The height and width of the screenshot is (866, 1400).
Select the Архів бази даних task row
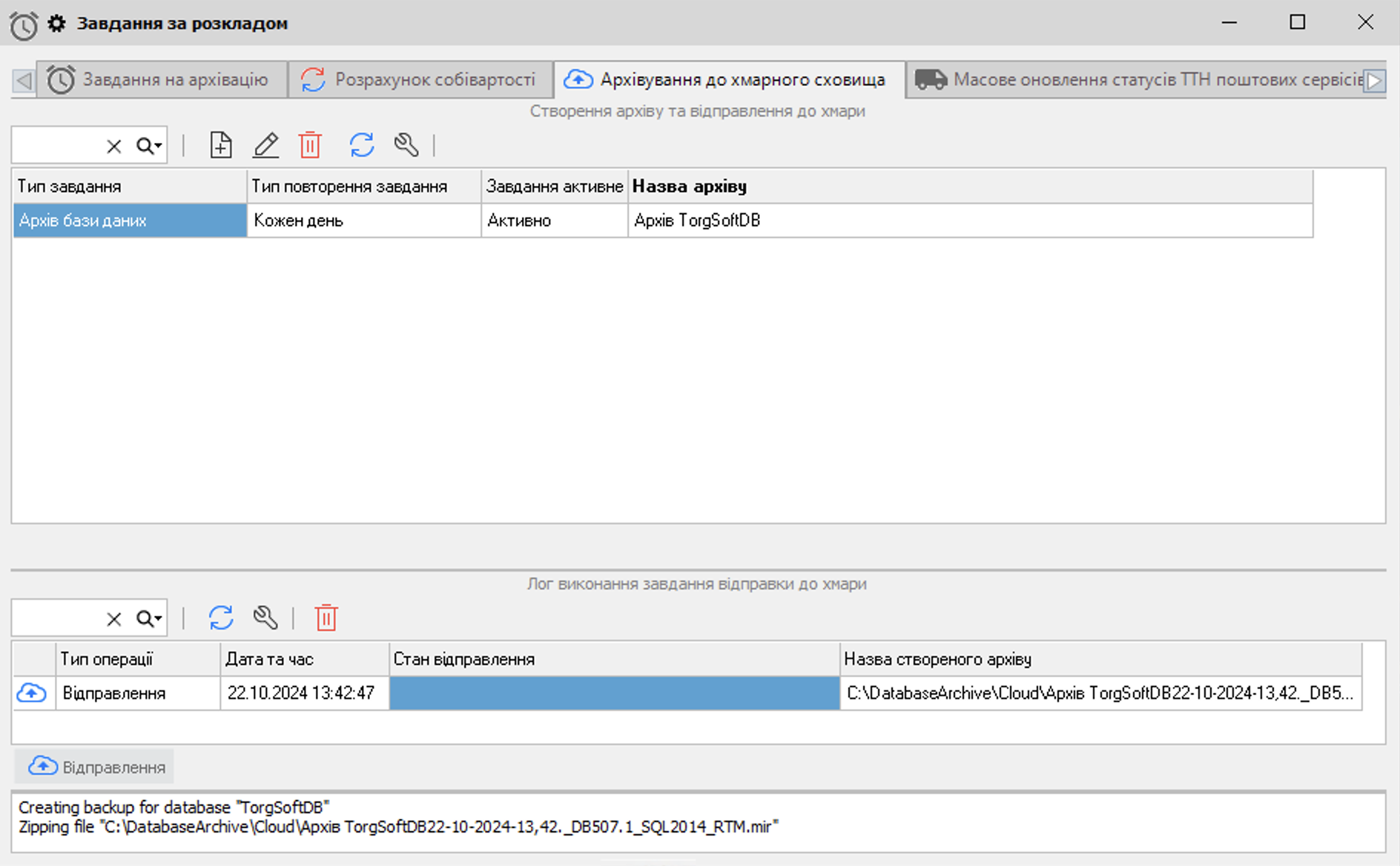[x=130, y=221]
